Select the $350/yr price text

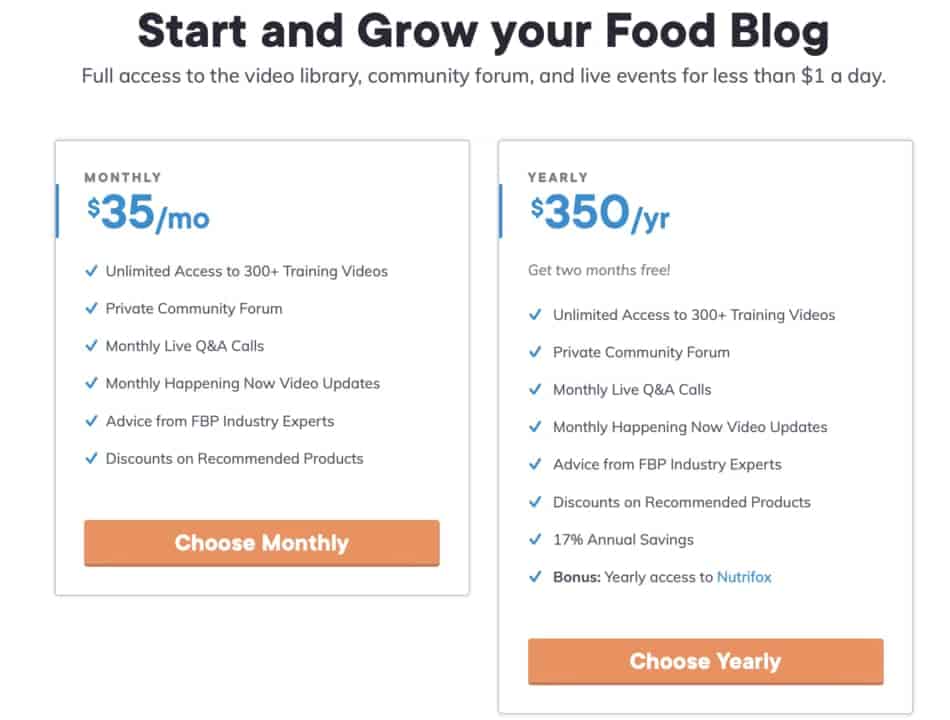click(x=600, y=213)
